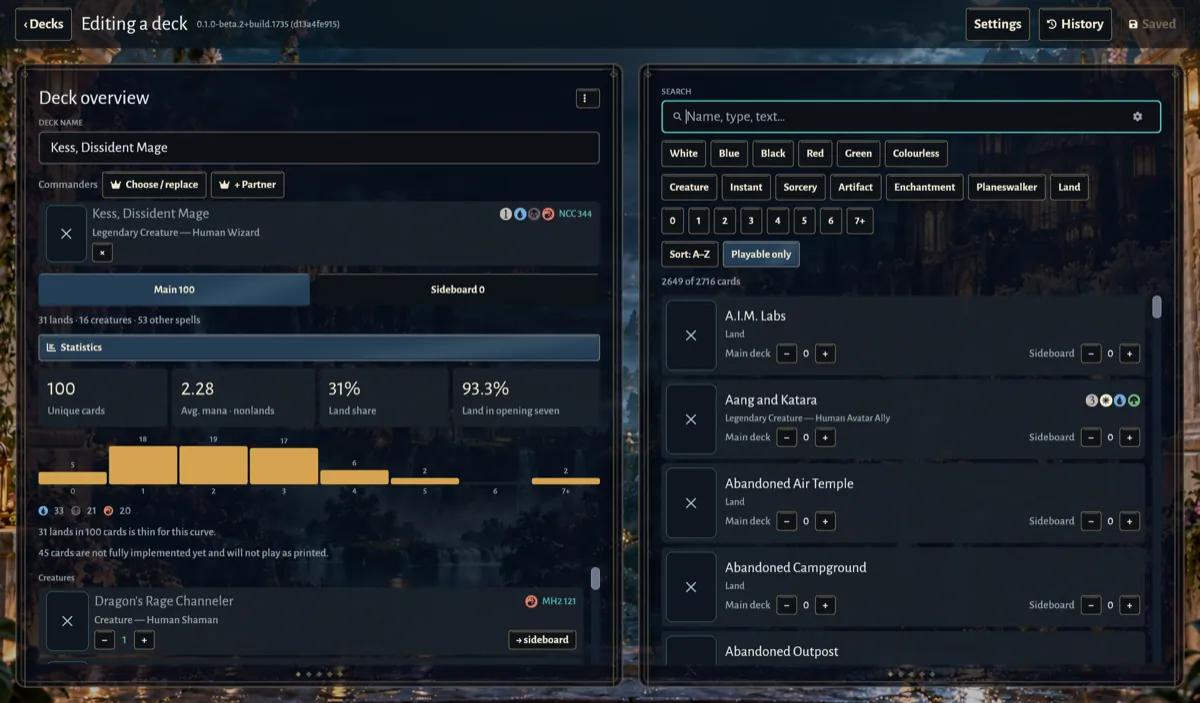Screen dimensions: 1200x703
Task: Decrease Abandoned Air Temple main deck count
Action: [x=787, y=522]
